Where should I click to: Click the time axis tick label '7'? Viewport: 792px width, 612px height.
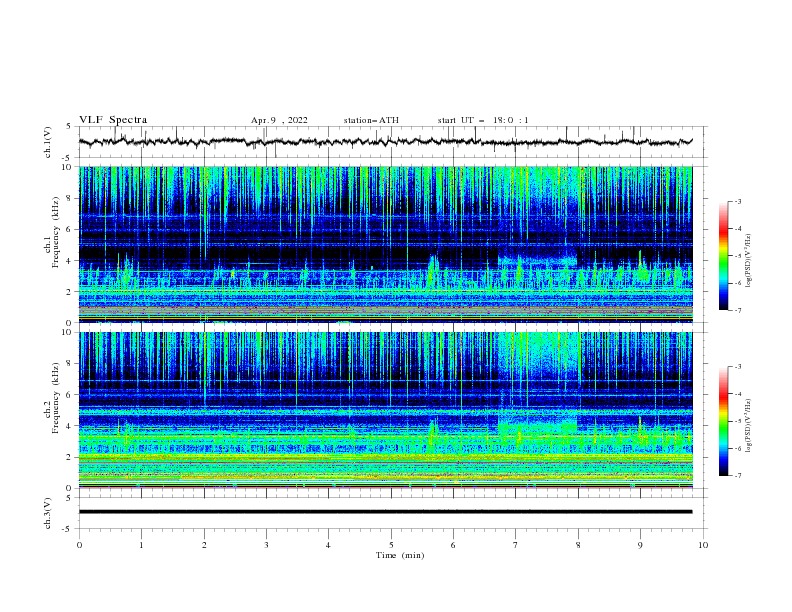pyautogui.click(x=516, y=545)
